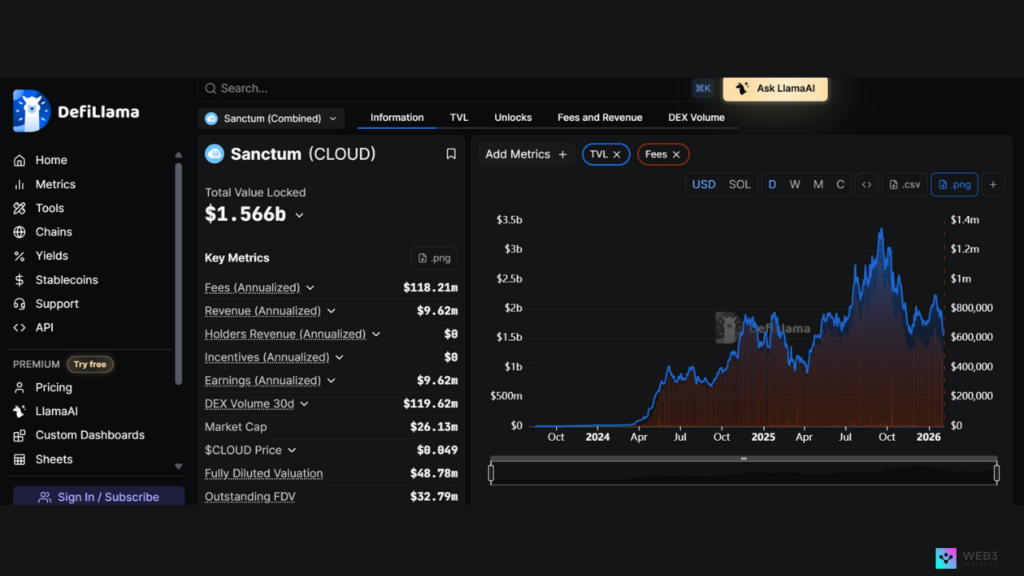Click the Ask LlamaAI button

click(775, 88)
